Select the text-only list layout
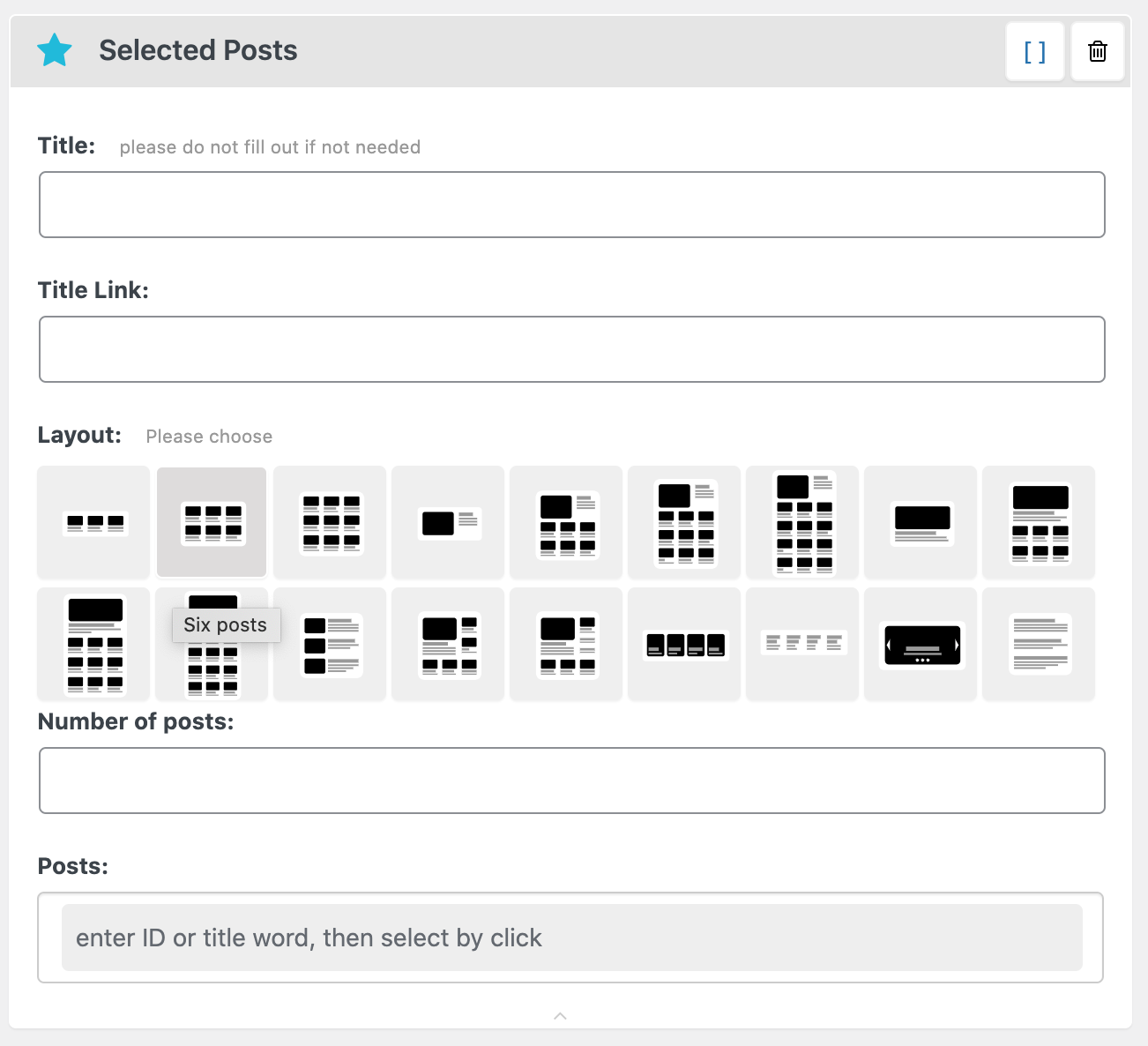The width and height of the screenshot is (1148, 1046). click(x=1038, y=645)
